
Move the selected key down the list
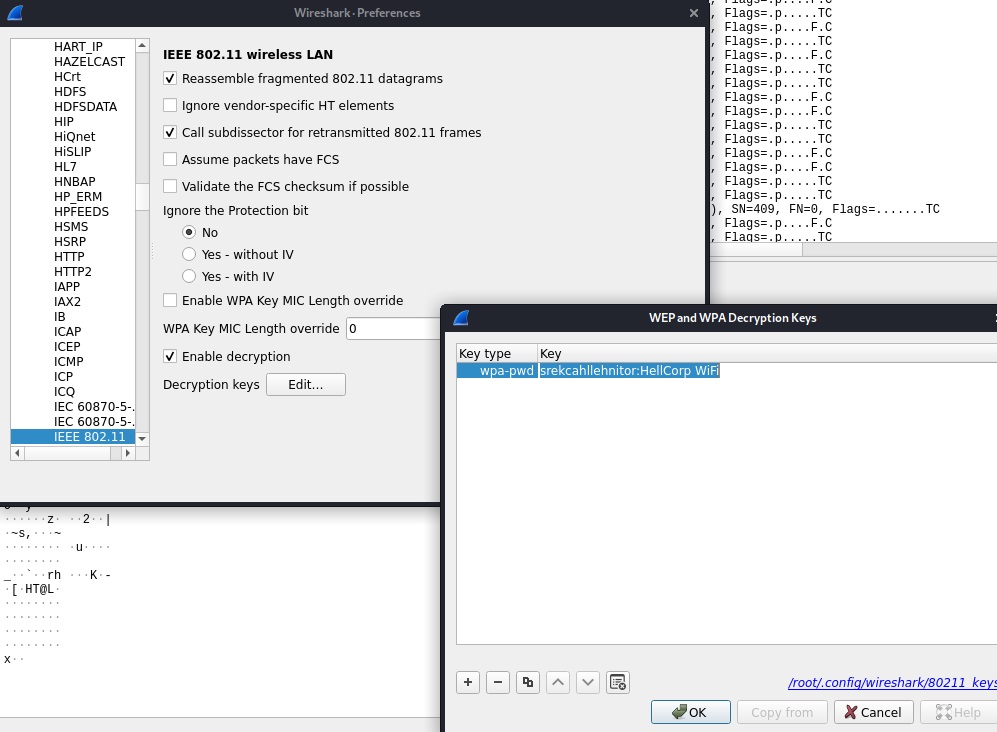587,682
